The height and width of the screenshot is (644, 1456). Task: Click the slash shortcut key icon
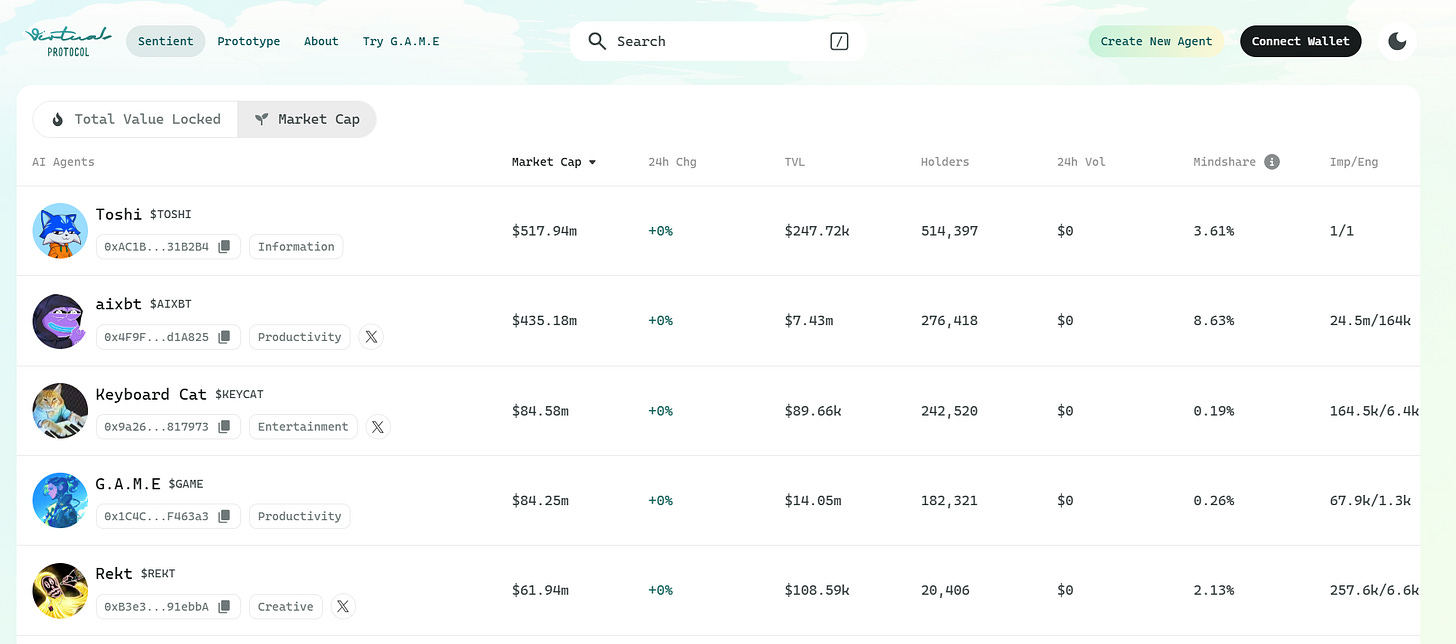839,41
